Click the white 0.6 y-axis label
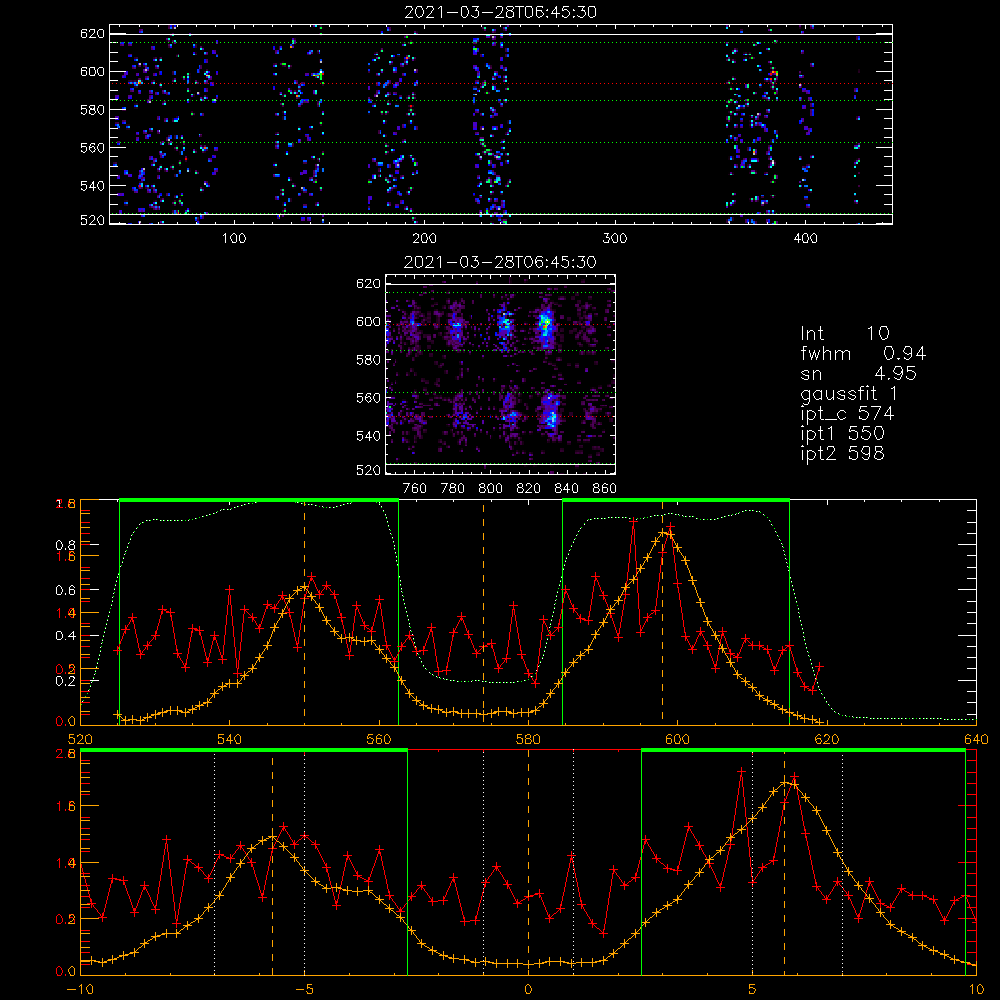The width and height of the screenshot is (1000, 1000). [x=66, y=591]
